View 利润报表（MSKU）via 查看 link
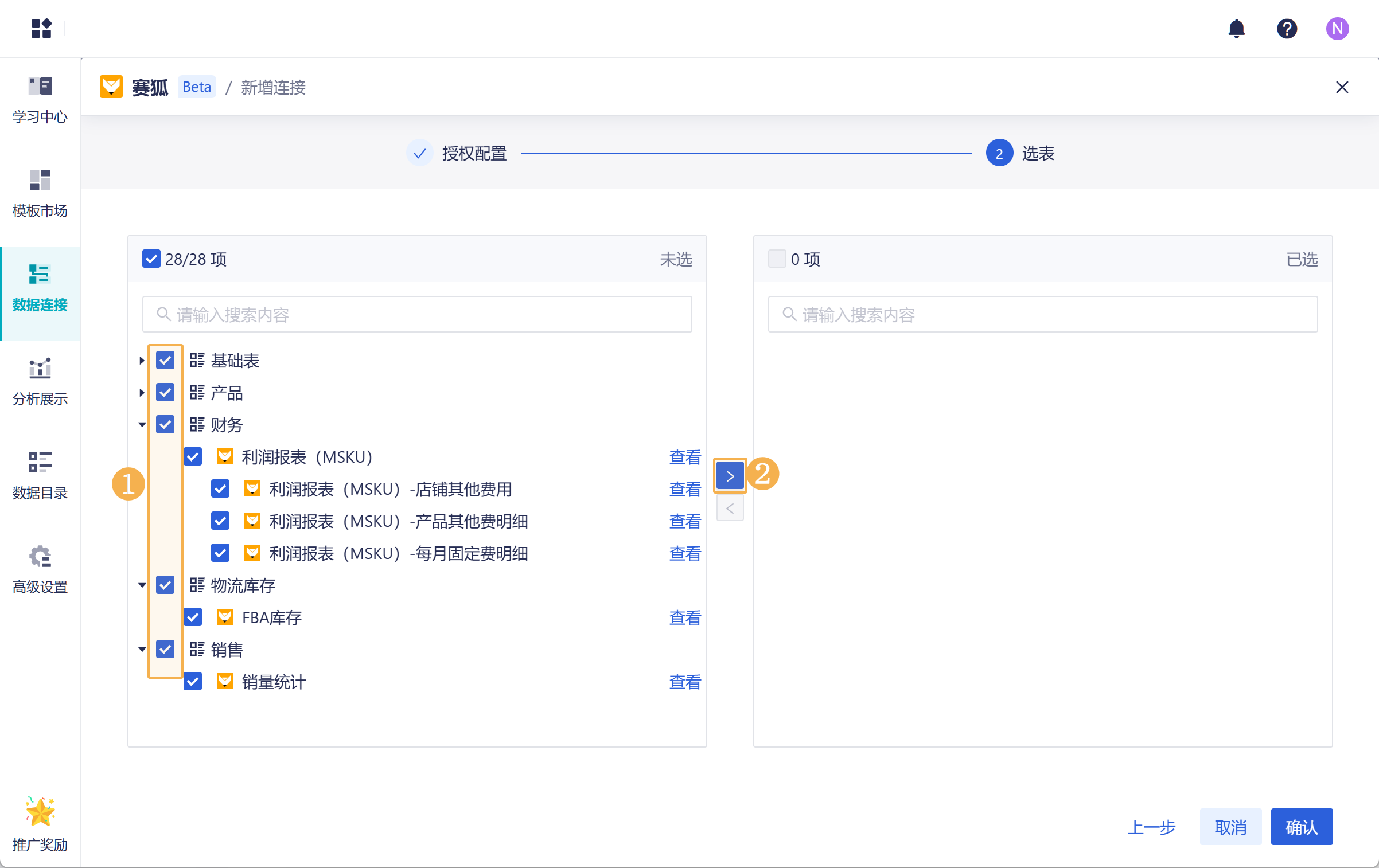1379x868 pixels. (x=685, y=457)
